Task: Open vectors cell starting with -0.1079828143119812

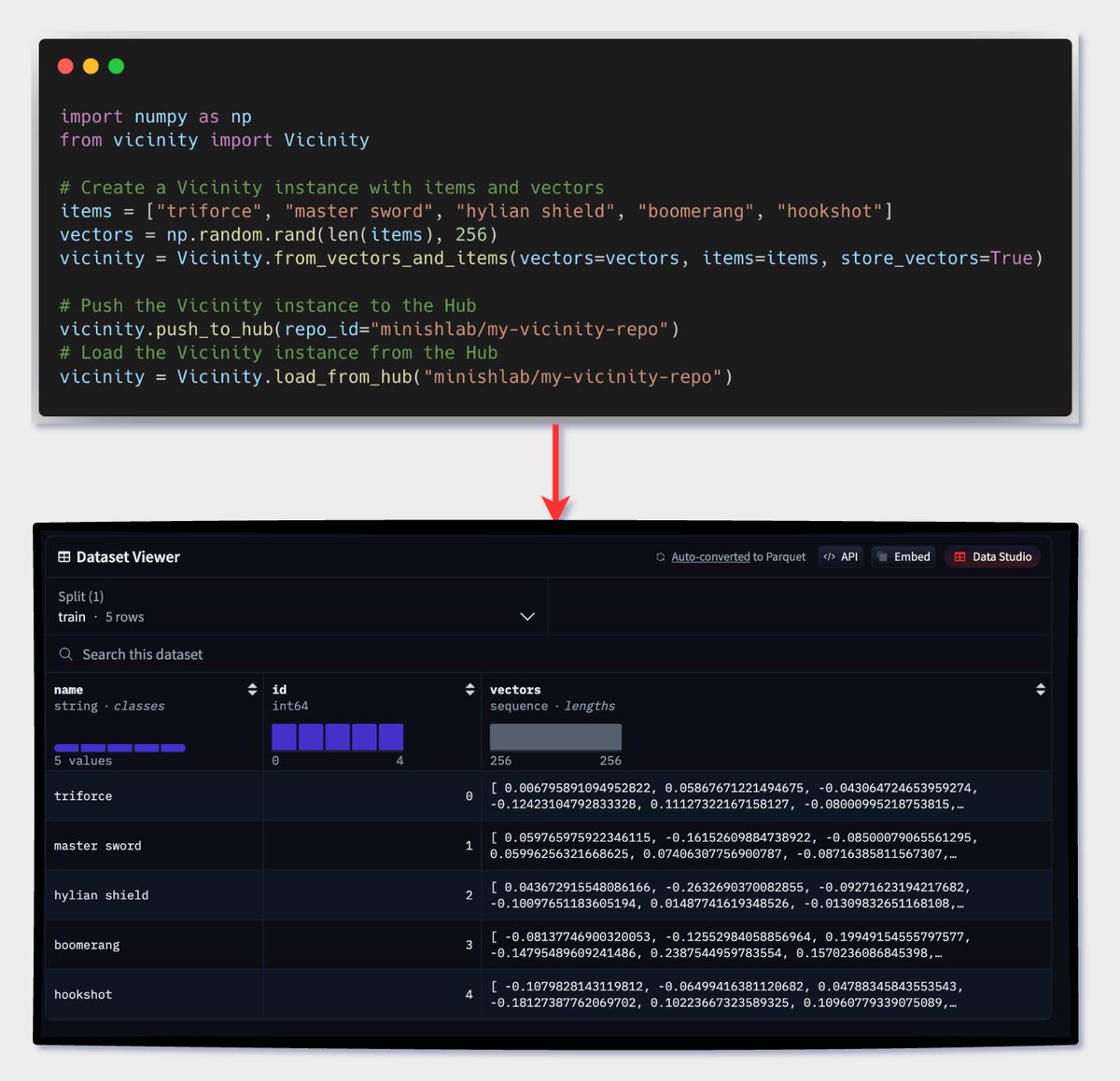Action: pyautogui.click(x=766, y=994)
